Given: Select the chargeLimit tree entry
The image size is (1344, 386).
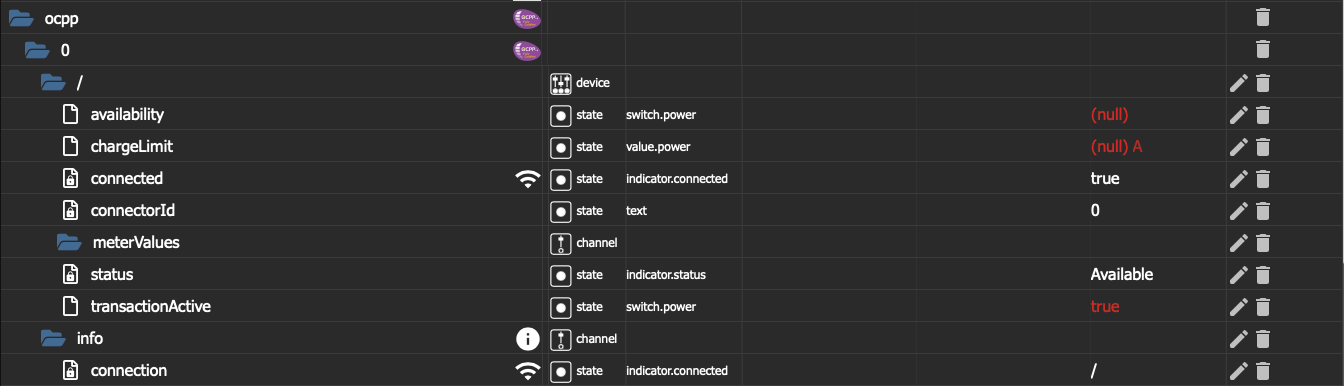Looking at the screenshot, I should pos(131,146).
